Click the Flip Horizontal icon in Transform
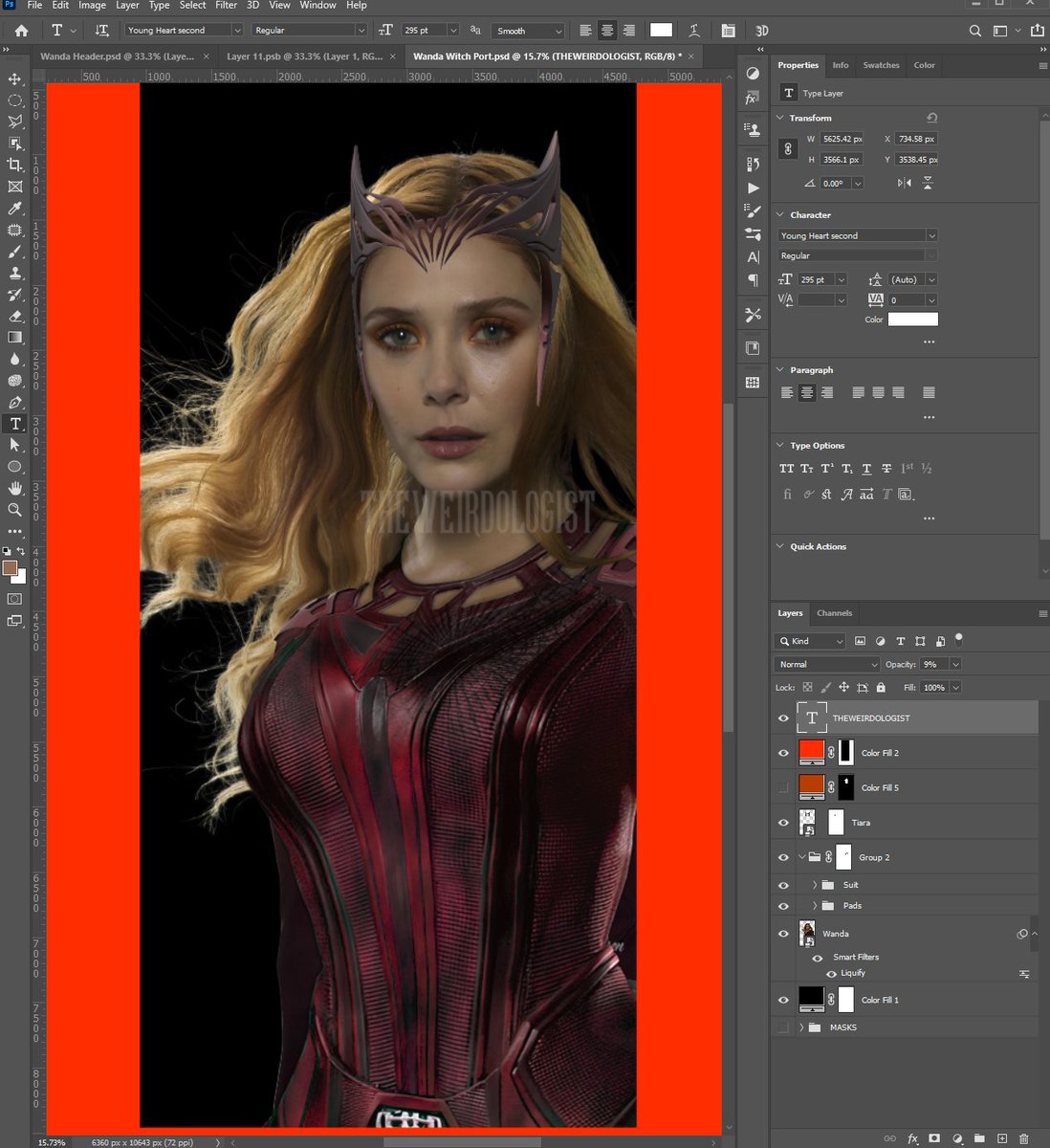 [905, 183]
